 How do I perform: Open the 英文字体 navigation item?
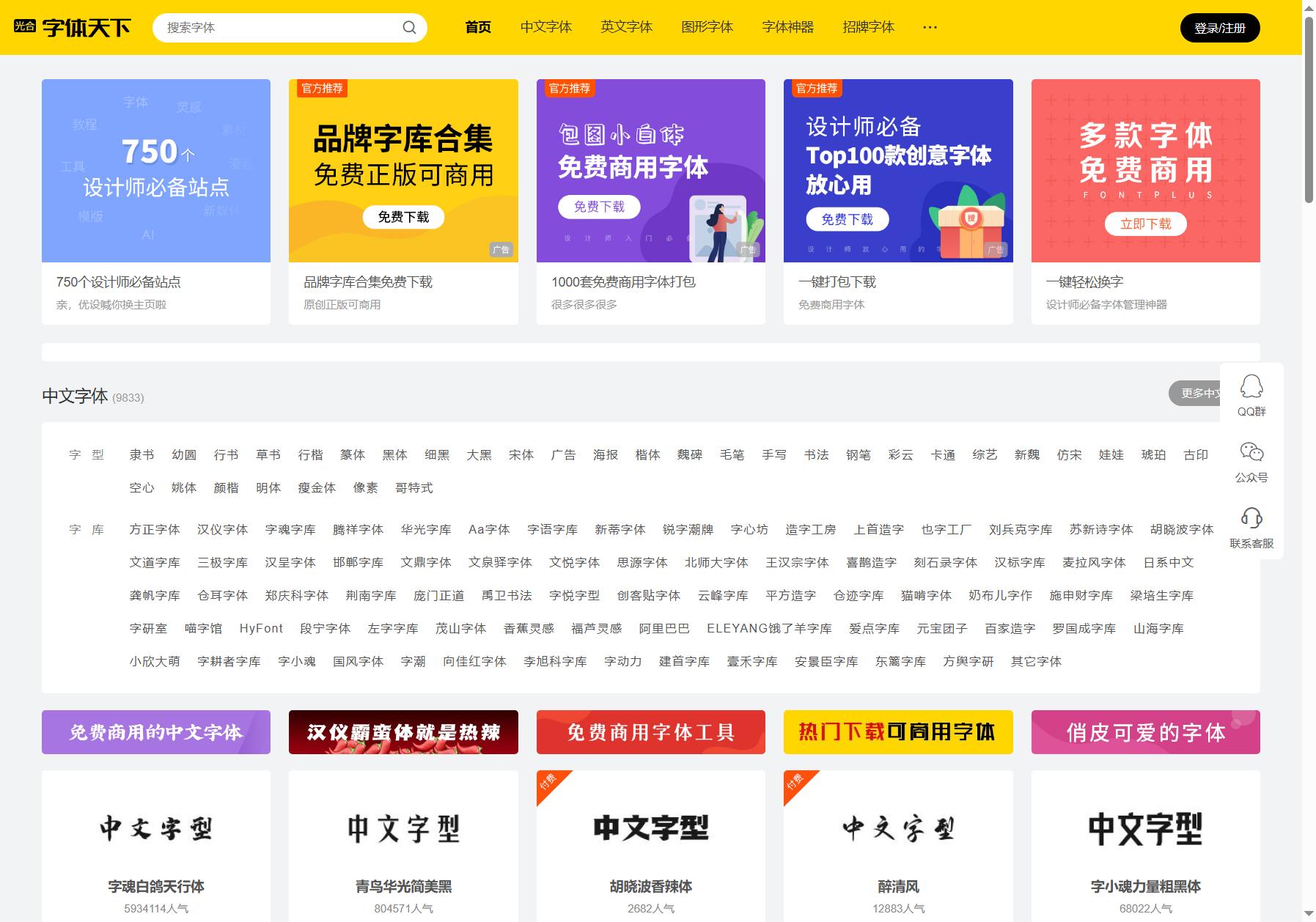tap(627, 27)
